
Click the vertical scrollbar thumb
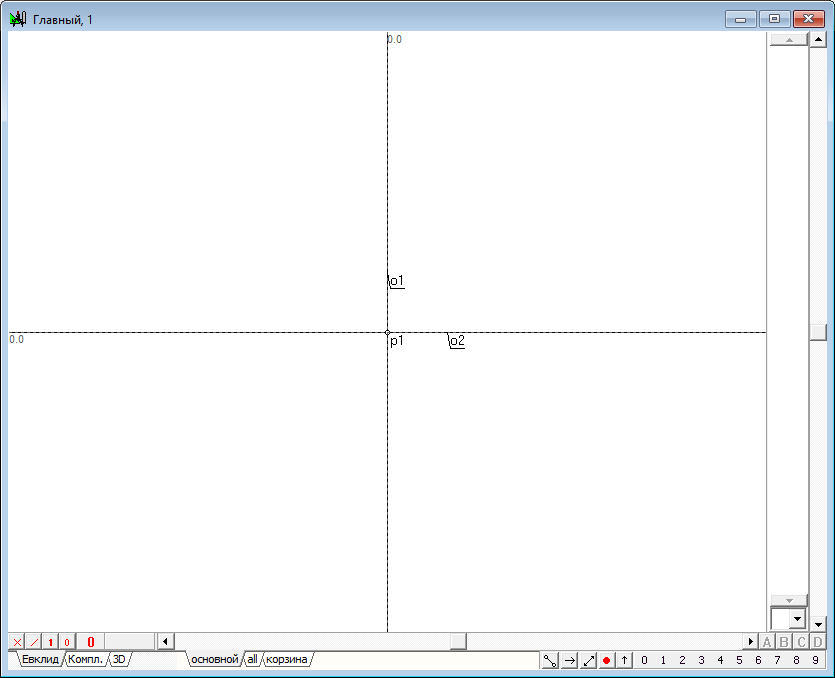(818, 332)
